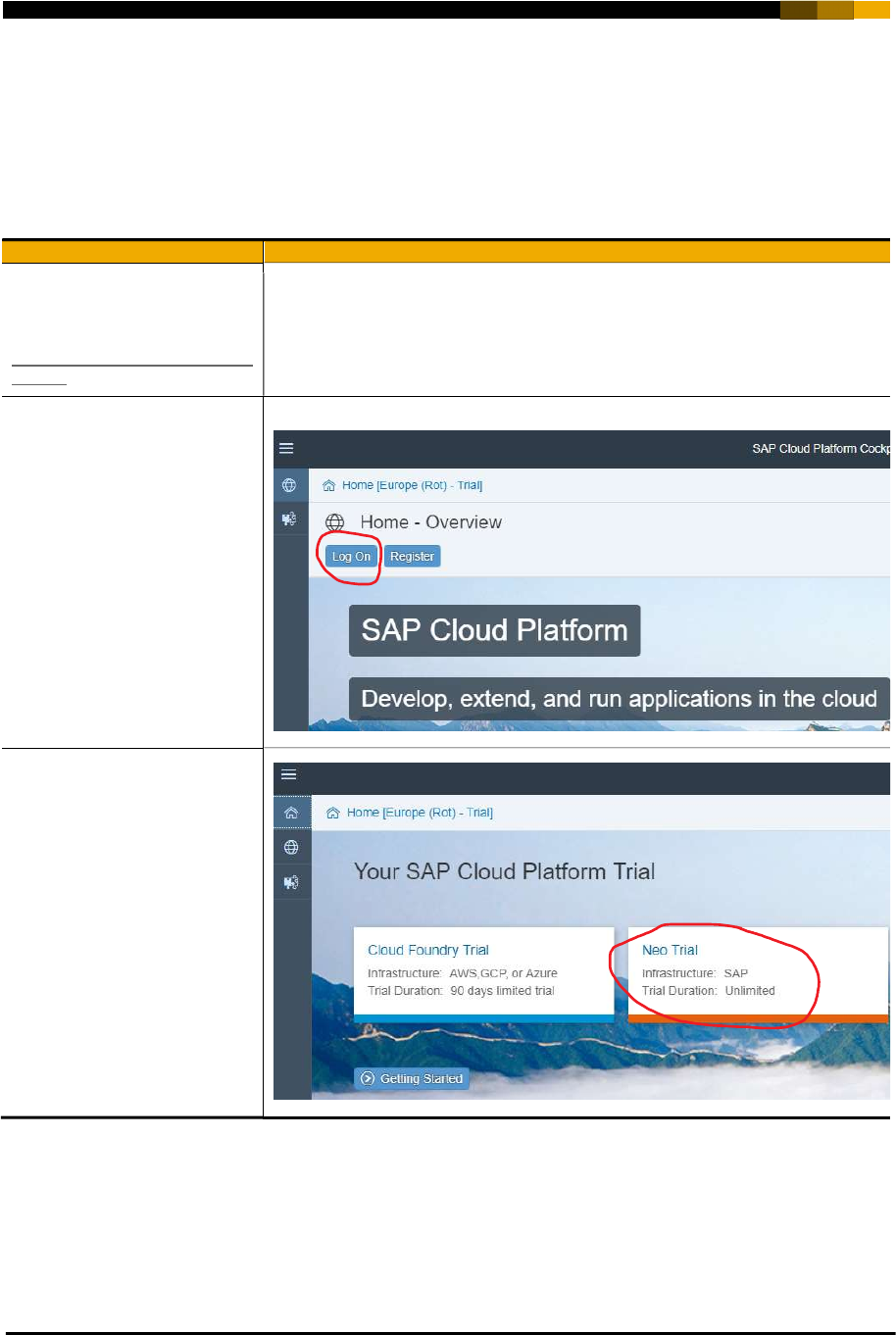Open hamburger menu in the Trial page screenshot
The image size is (896, 1335).
point(288,774)
